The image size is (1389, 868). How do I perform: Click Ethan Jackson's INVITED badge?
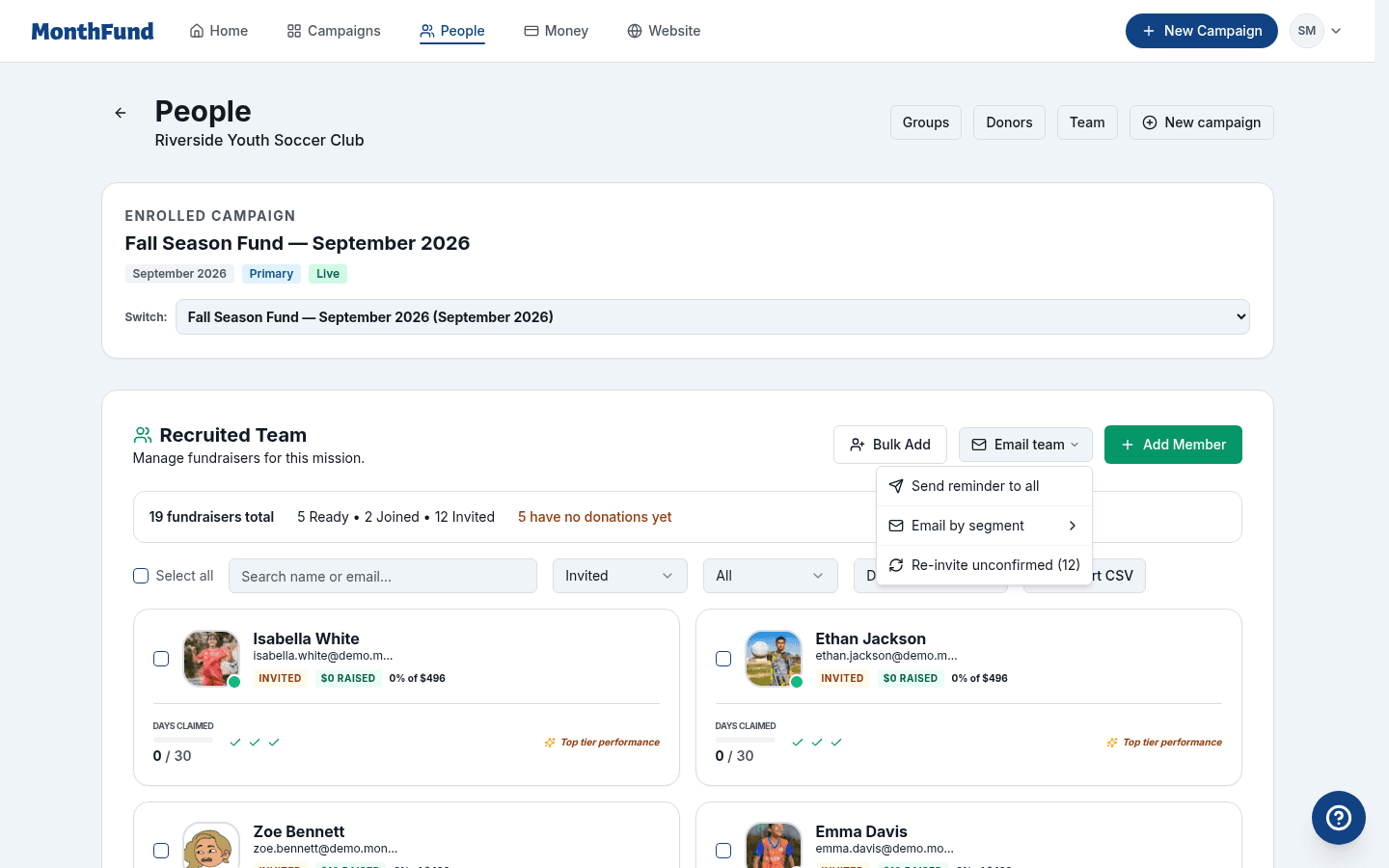tap(842, 678)
